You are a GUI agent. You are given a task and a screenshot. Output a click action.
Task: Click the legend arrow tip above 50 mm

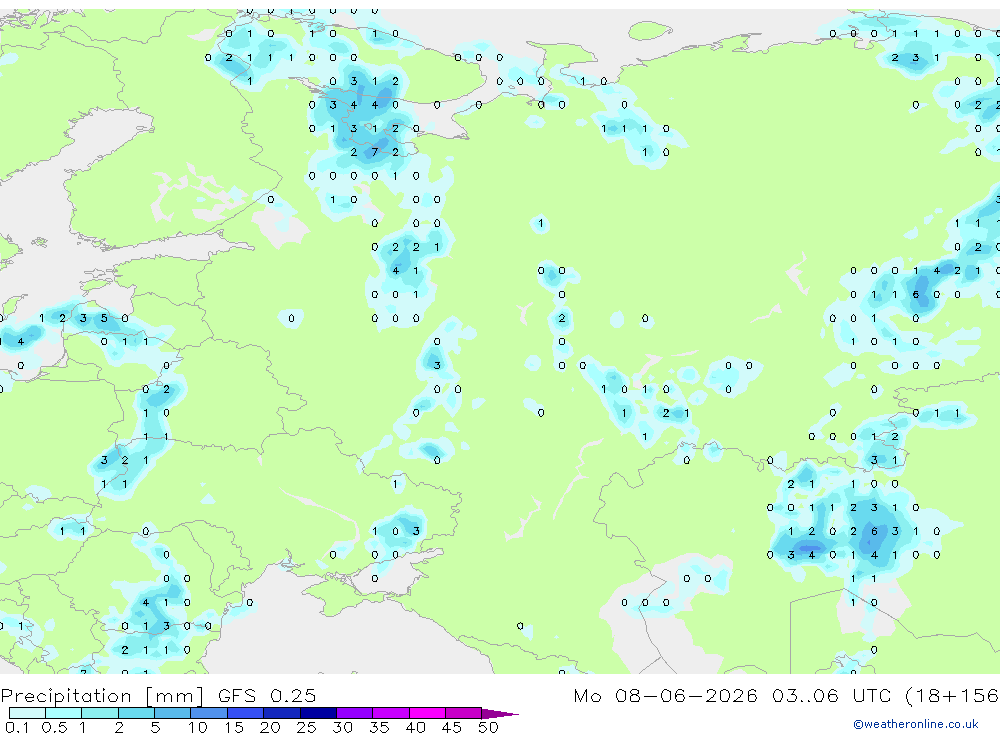coord(500,714)
